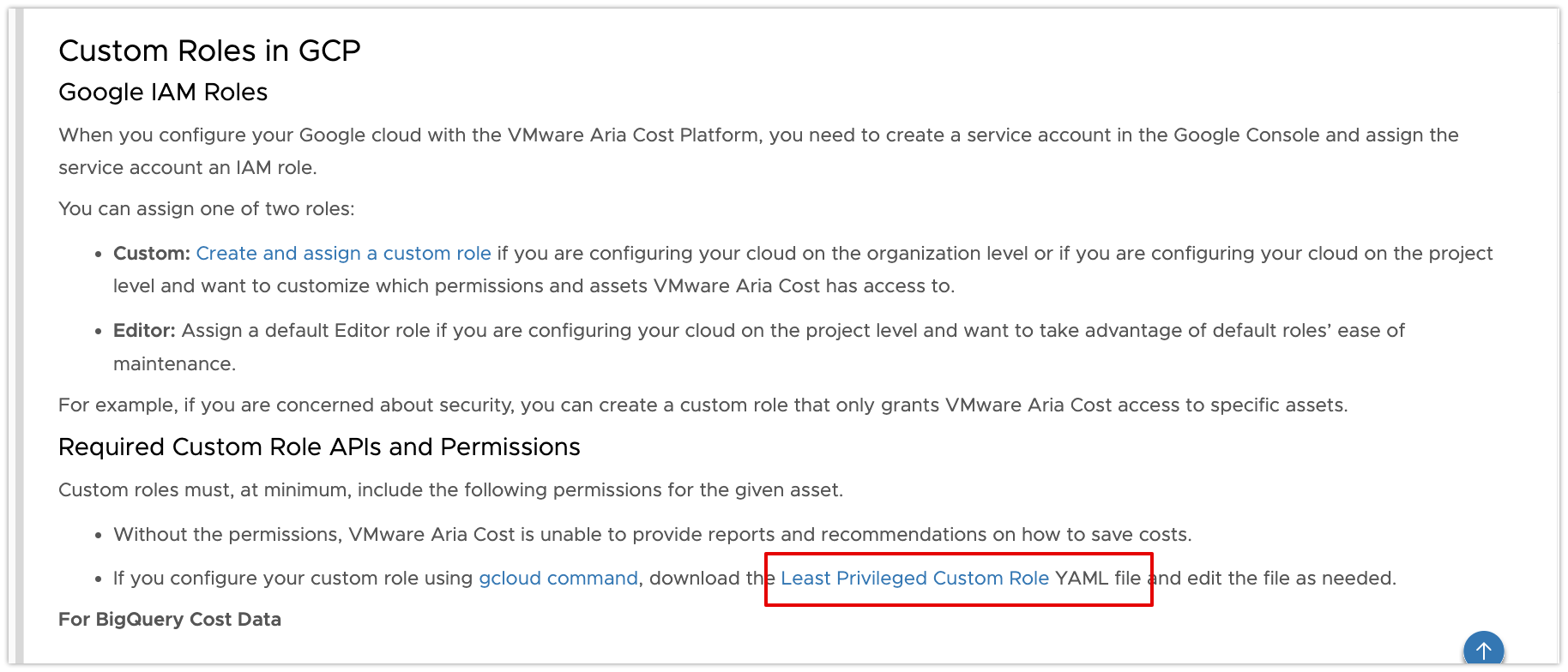This screenshot has height=672, width=1568.
Task: Select the 'Google IAM Roles' subheading
Action: tap(163, 93)
